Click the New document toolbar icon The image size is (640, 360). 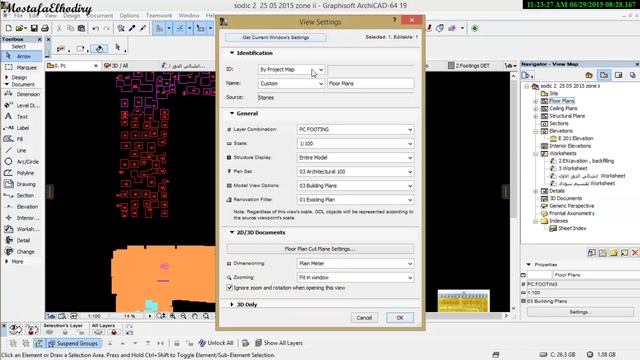[x=8, y=28]
